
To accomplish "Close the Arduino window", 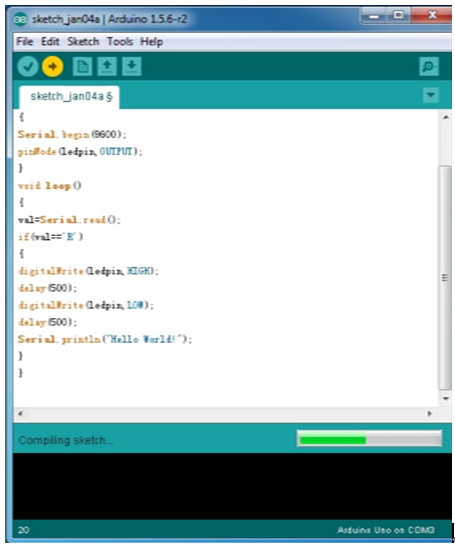I will click(x=432, y=15).
